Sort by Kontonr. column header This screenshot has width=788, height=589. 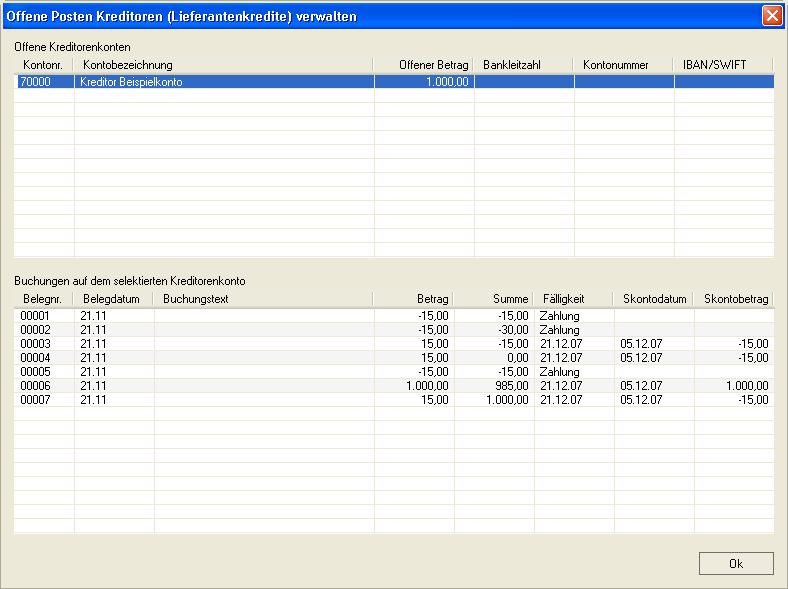[x=43, y=64]
